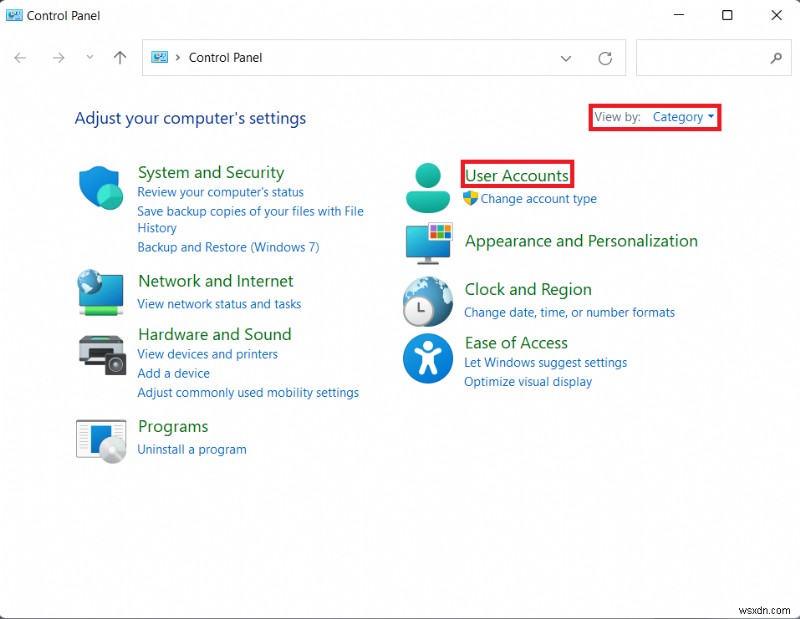This screenshot has width=800, height=619.
Task: Open Appearance and Personalization monitor icon
Action: (429, 243)
